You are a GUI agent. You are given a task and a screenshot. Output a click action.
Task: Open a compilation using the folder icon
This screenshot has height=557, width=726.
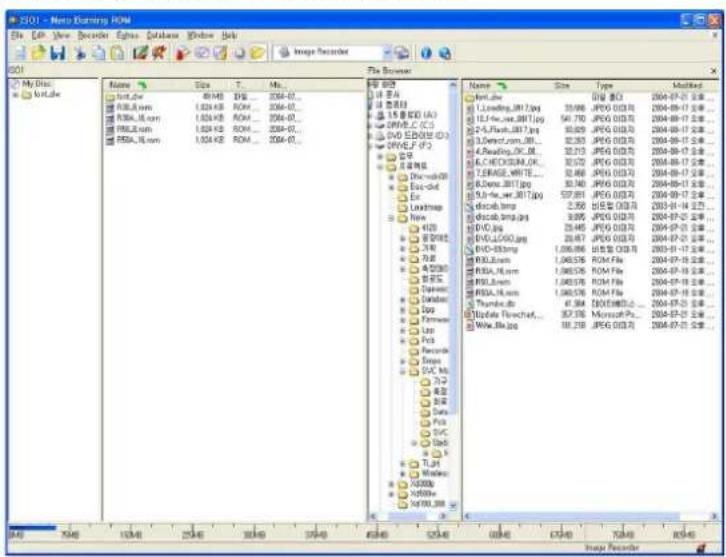point(38,53)
